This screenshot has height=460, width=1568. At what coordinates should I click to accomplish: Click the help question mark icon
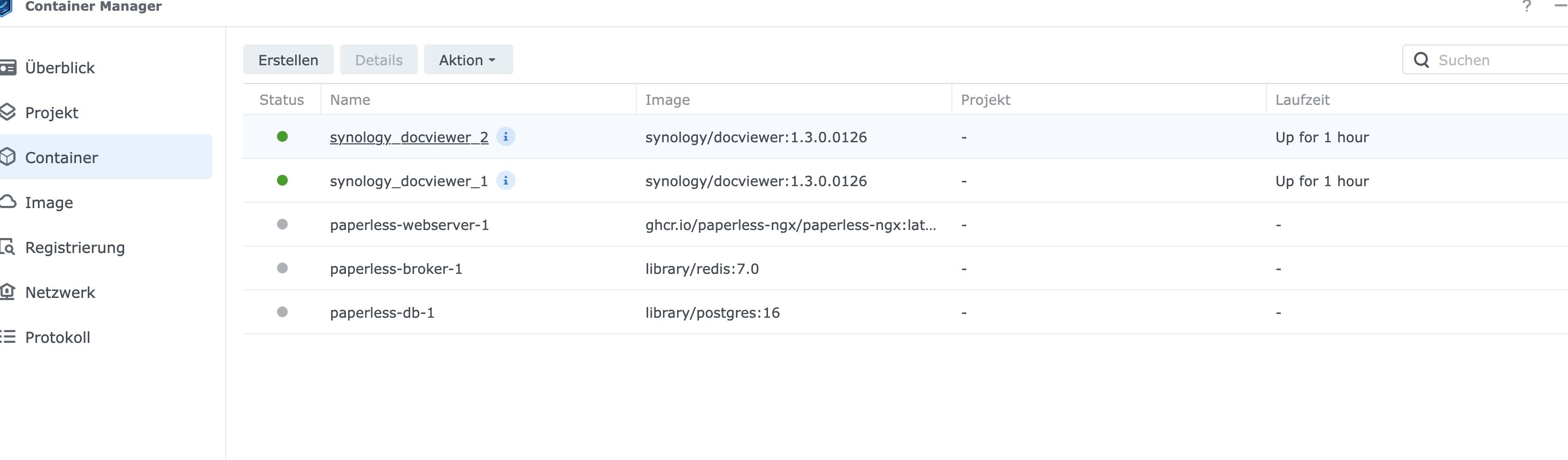point(1526,7)
